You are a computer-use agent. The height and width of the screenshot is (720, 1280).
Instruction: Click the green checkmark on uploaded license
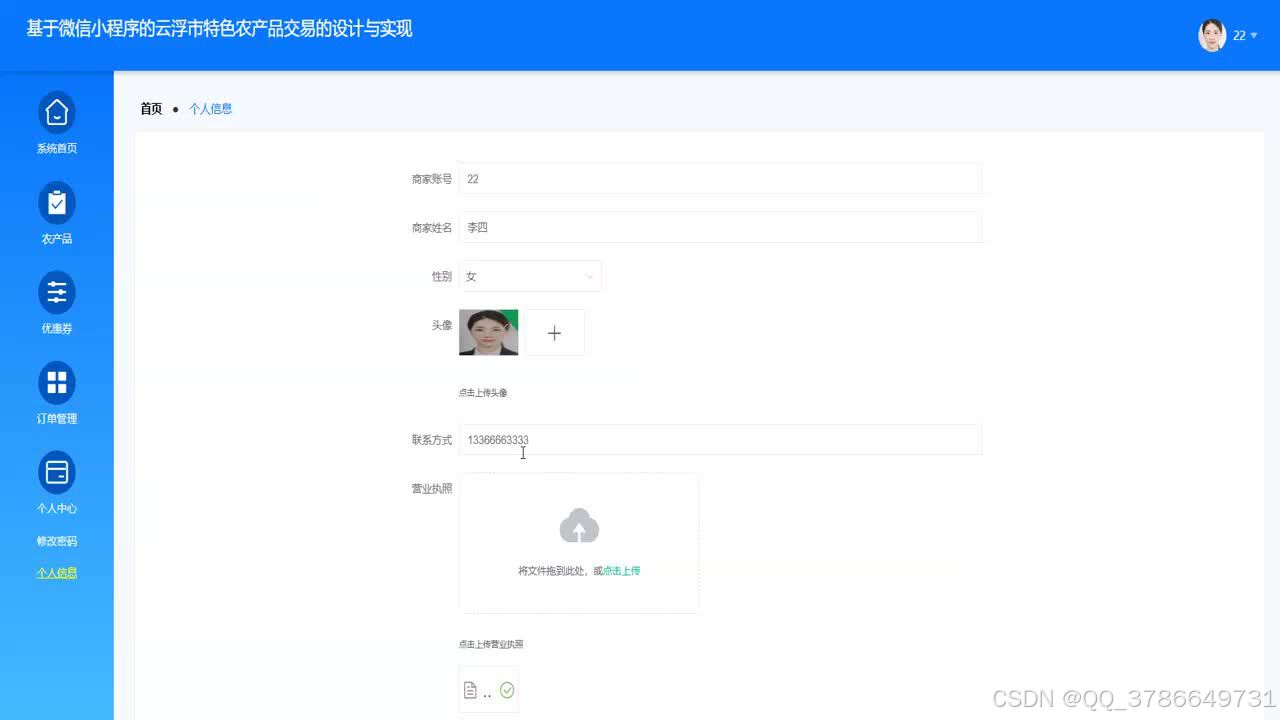coord(506,689)
